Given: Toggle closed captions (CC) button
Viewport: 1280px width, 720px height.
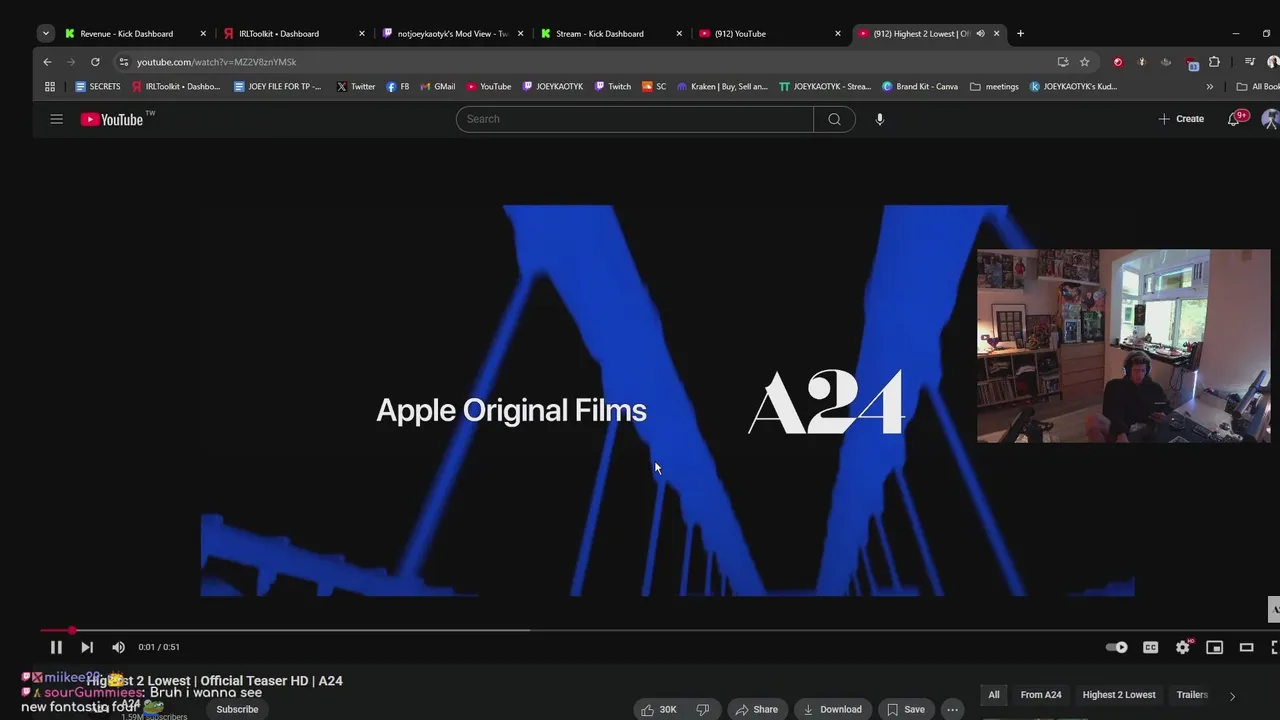Looking at the screenshot, I should [1151, 647].
